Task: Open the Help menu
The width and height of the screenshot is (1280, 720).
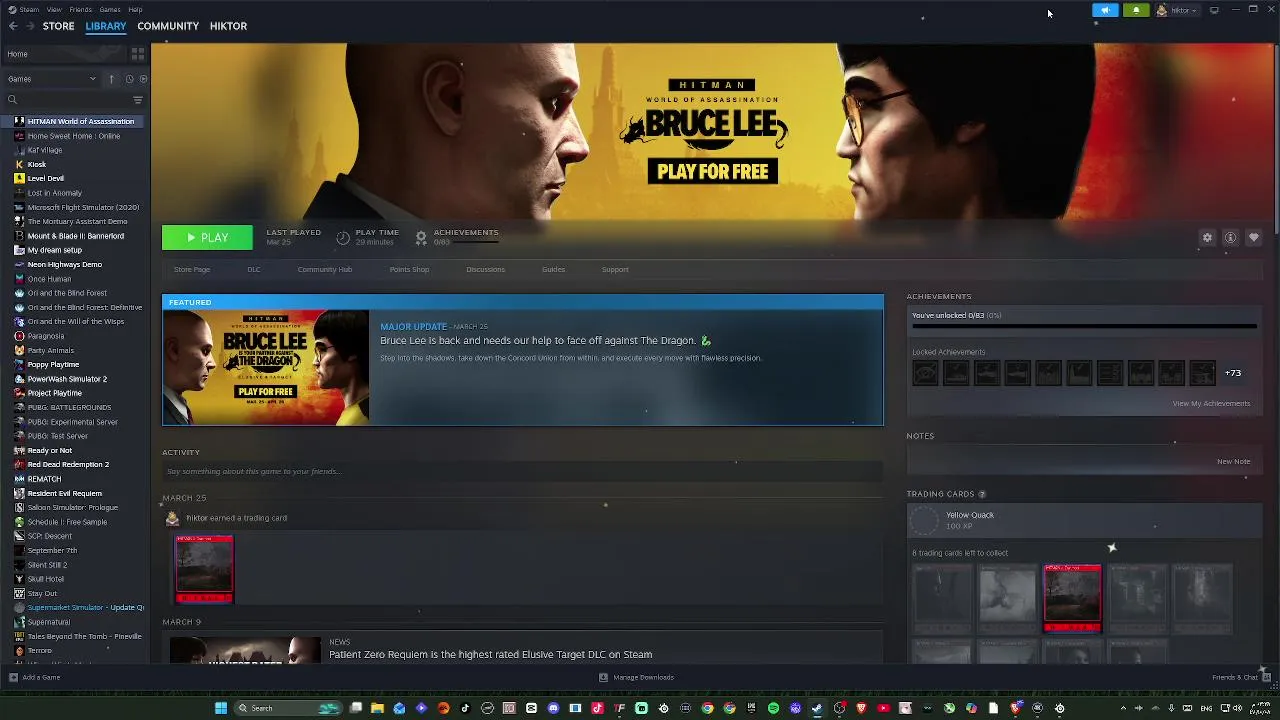Action: coord(135,10)
